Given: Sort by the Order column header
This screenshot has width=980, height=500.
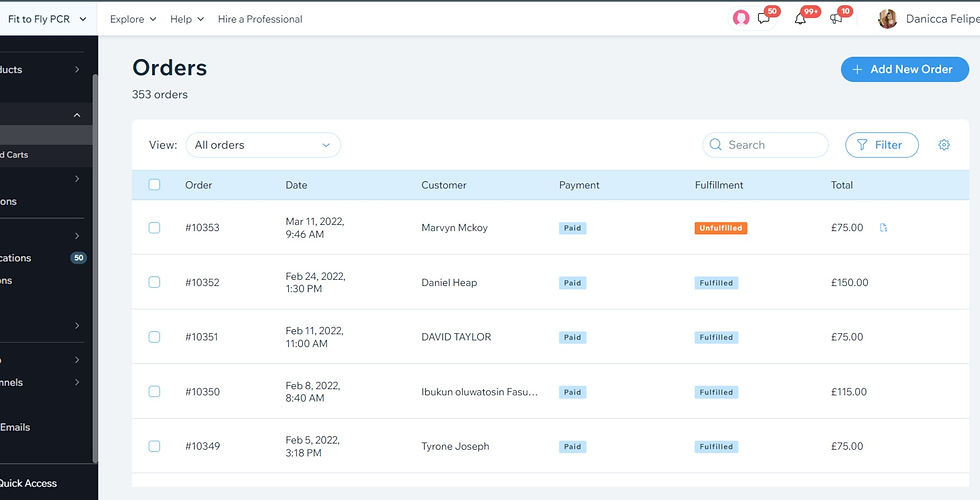Looking at the screenshot, I should pyautogui.click(x=198, y=185).
